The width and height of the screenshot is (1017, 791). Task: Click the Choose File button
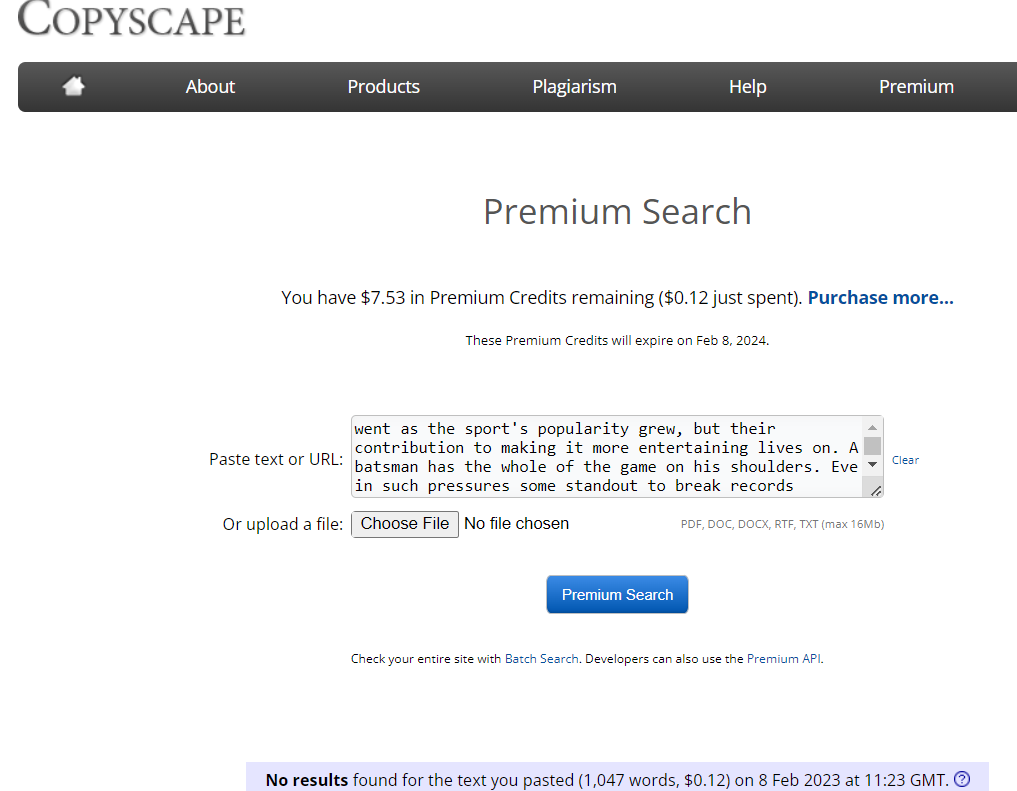pyautogui.click(x=405, y=524)
